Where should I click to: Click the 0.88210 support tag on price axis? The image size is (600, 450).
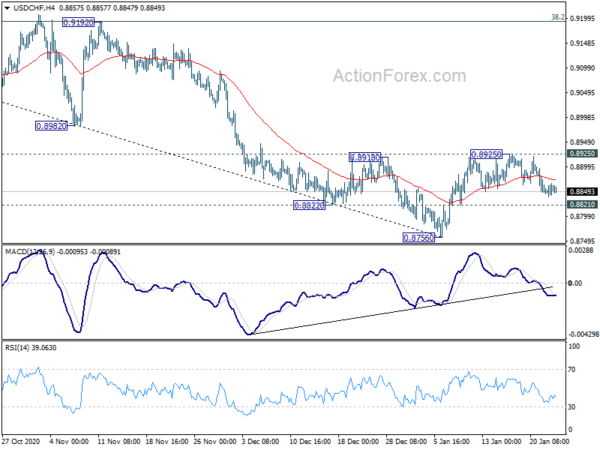(582, 204)
